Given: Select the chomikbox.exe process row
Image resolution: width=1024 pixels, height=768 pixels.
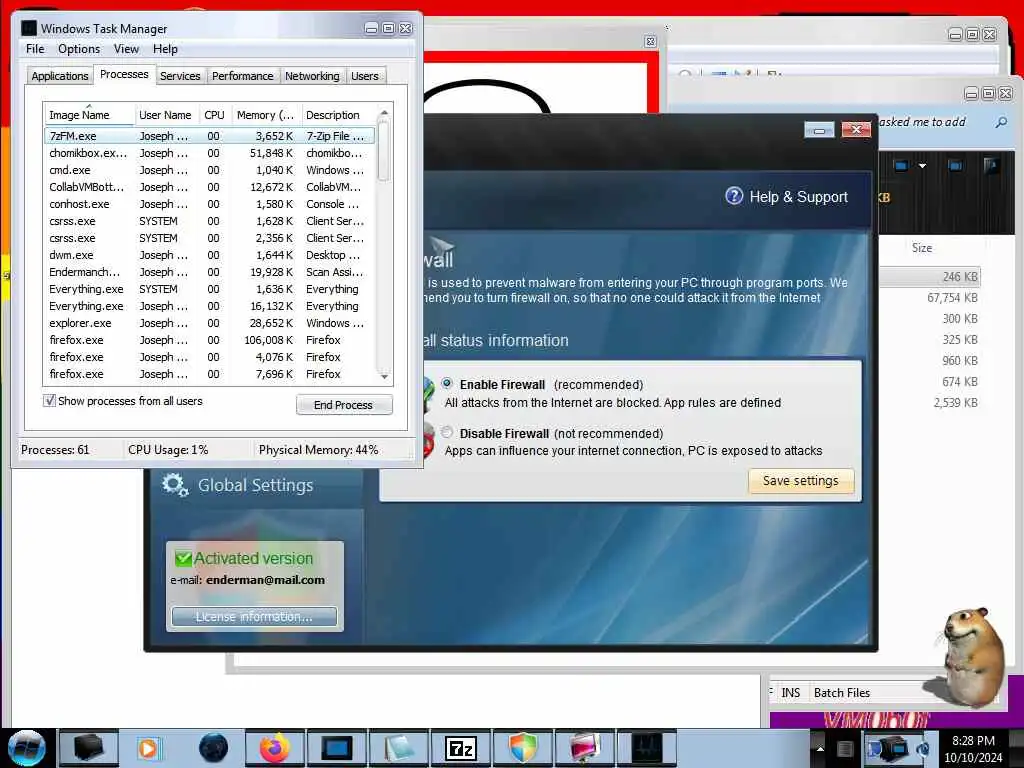Looking at the screenshot, I should click(x=209, y=153).
